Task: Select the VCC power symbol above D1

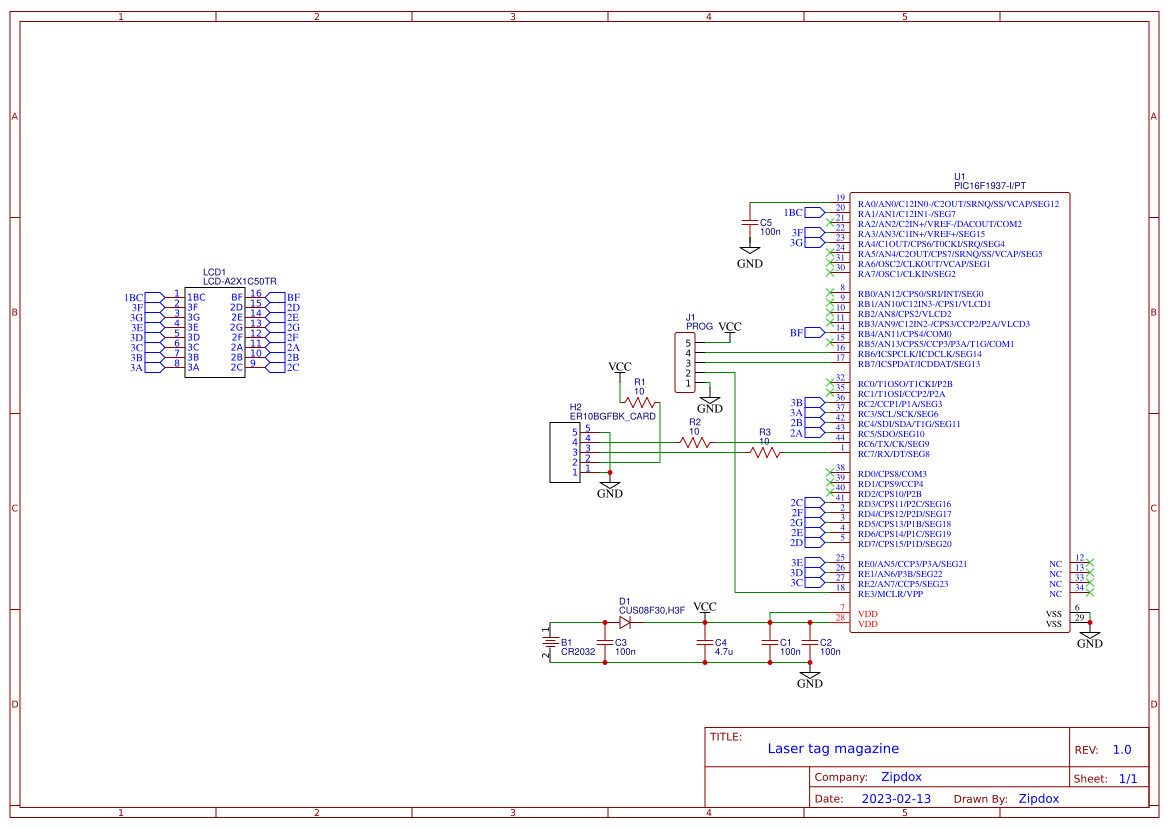Action: [x=704, y=606]
